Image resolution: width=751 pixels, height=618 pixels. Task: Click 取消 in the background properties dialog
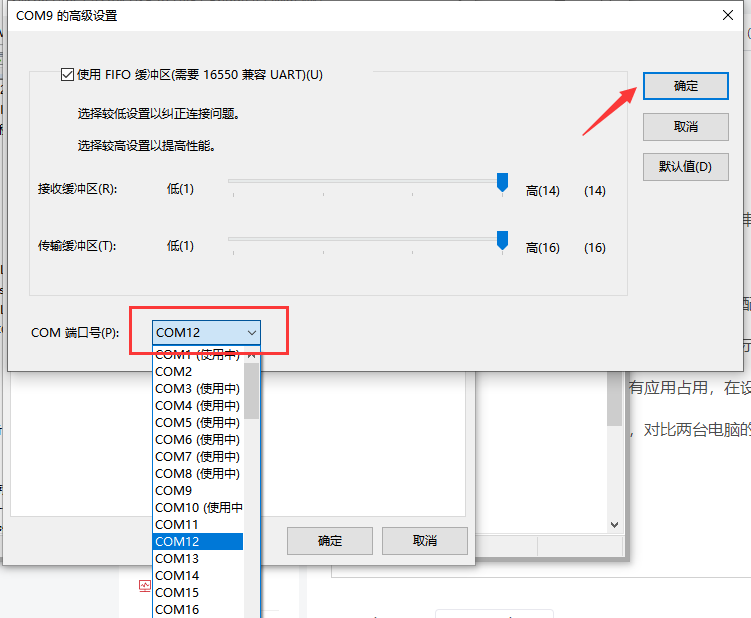pyautogui.click(x=425, y=541)
